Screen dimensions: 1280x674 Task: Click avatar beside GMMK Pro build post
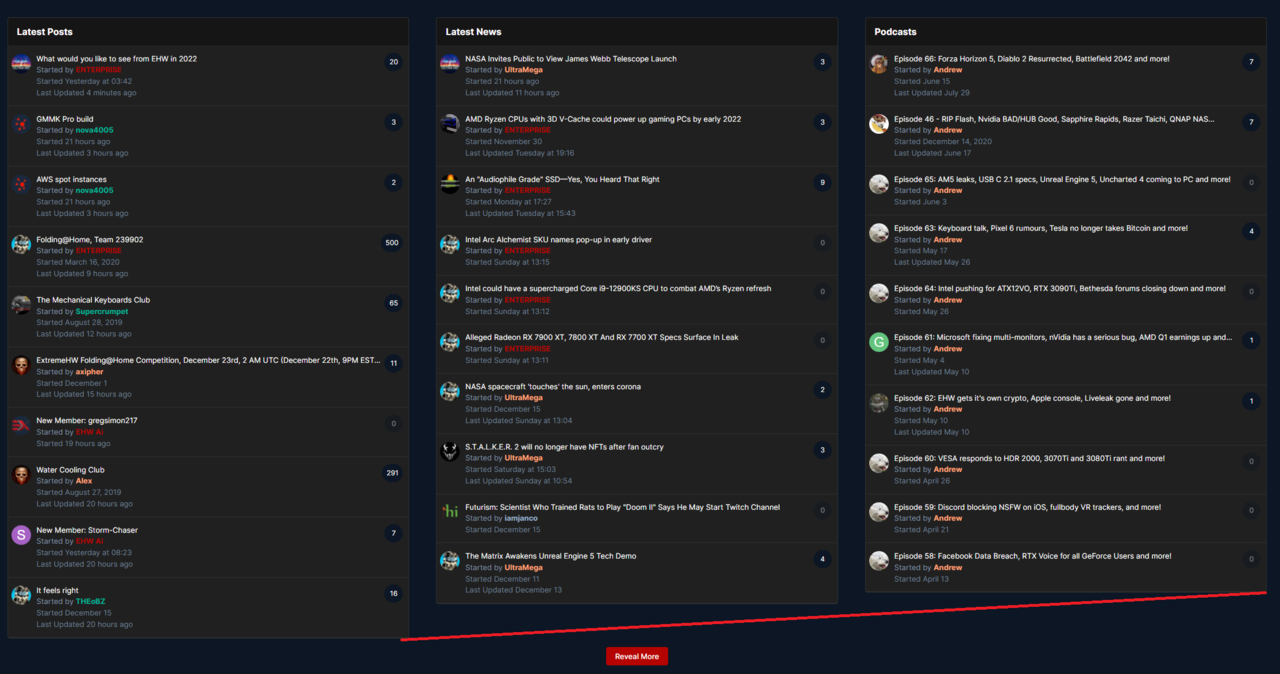point(21,124)
